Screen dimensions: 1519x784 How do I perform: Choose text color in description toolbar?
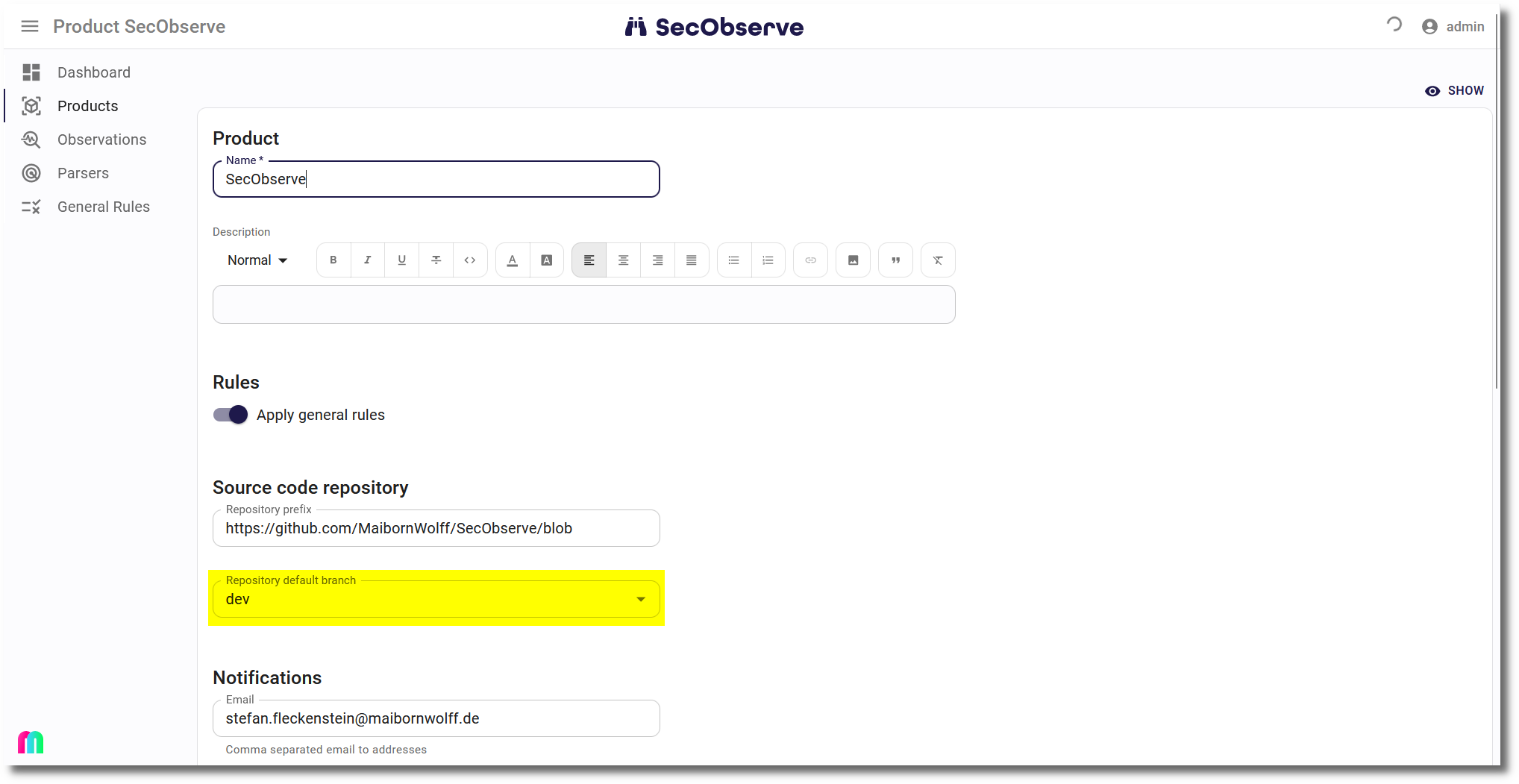tap(513, 260)
